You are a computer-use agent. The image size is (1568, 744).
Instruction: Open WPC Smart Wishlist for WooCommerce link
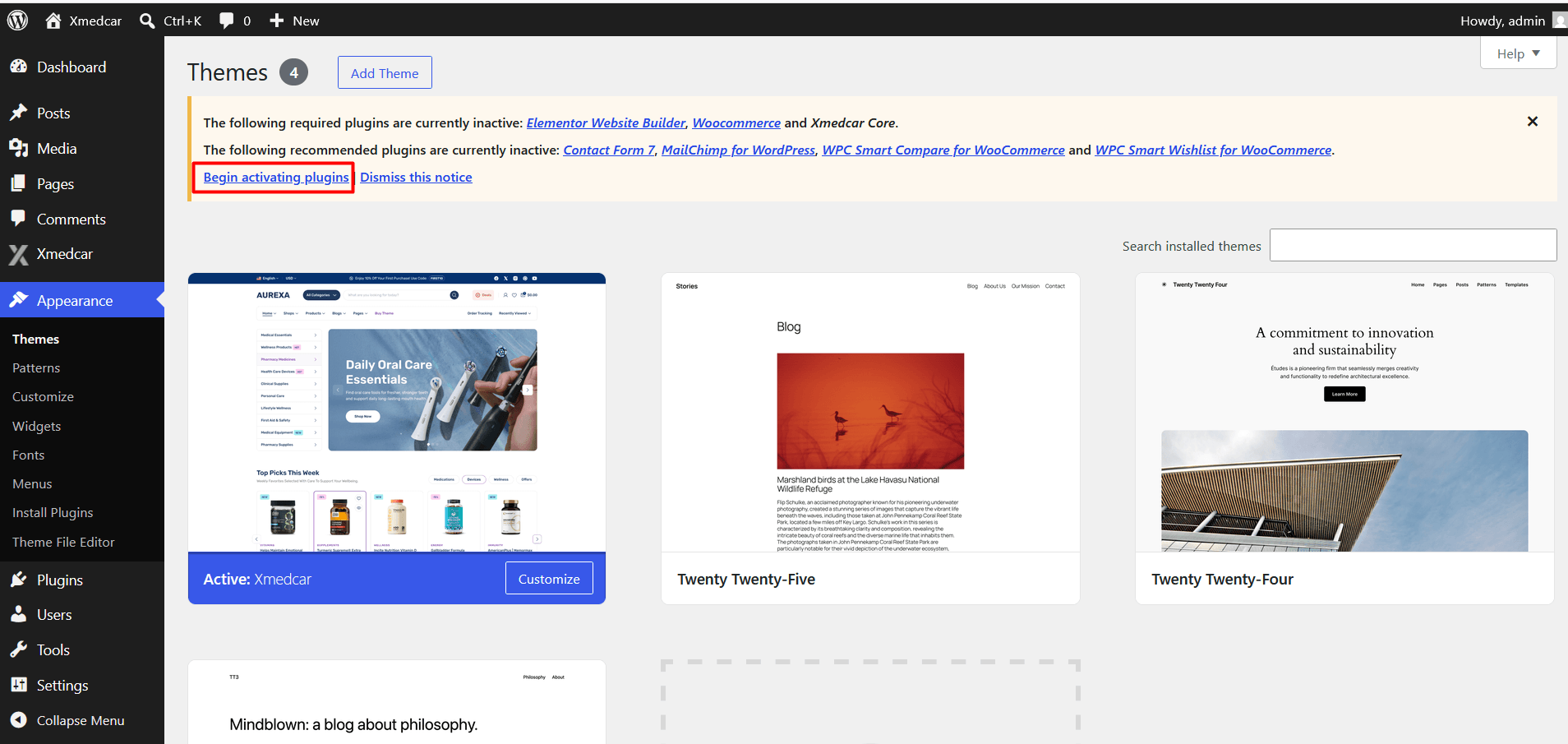[1213, 150]
